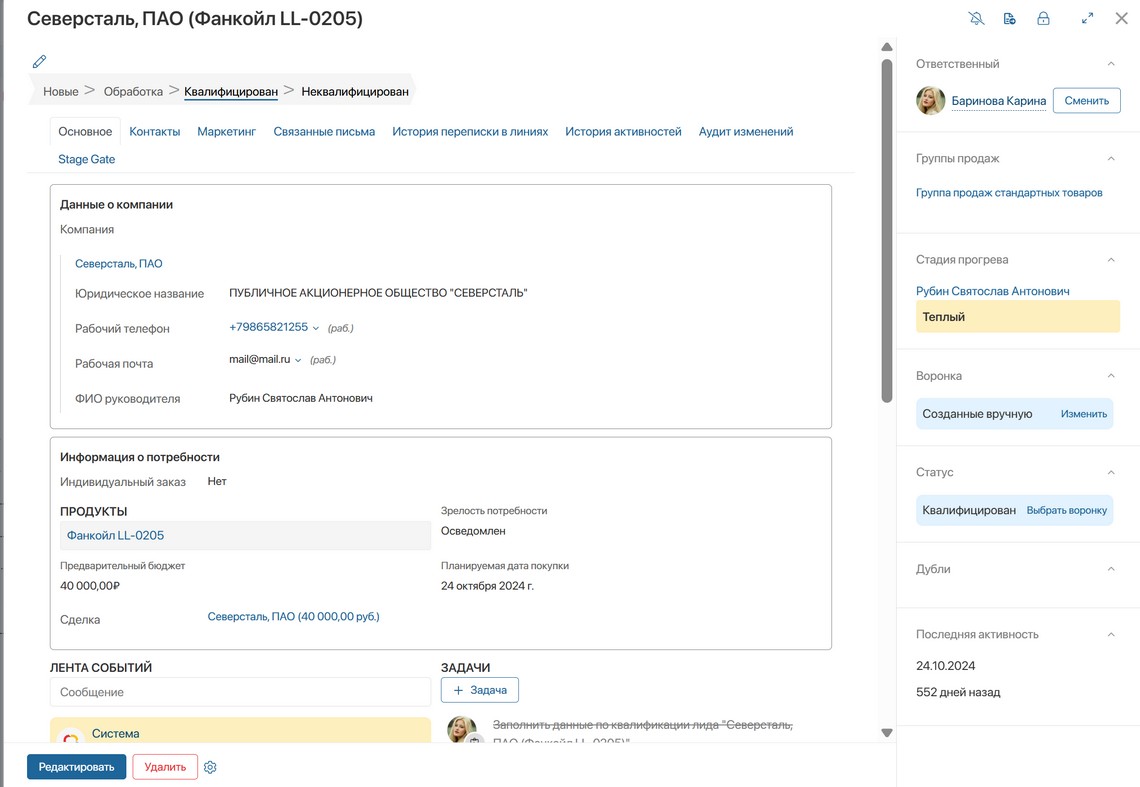This screenshot has height=787, width=1140.
Task: Click the Сменить button
Action: (1087, 100)
